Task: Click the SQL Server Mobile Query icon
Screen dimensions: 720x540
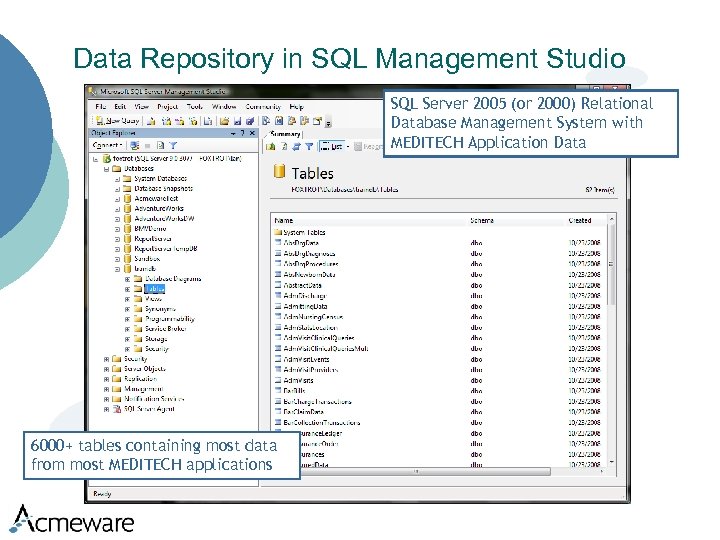Action: coord(208,121)
